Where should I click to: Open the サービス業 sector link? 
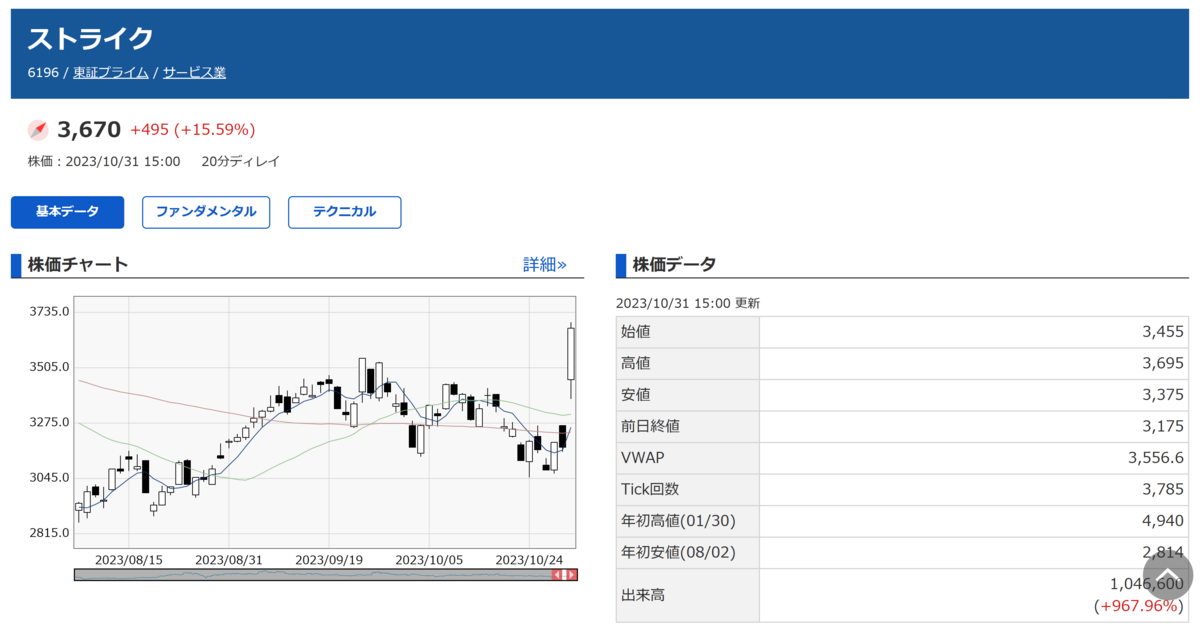click(194, 72)
